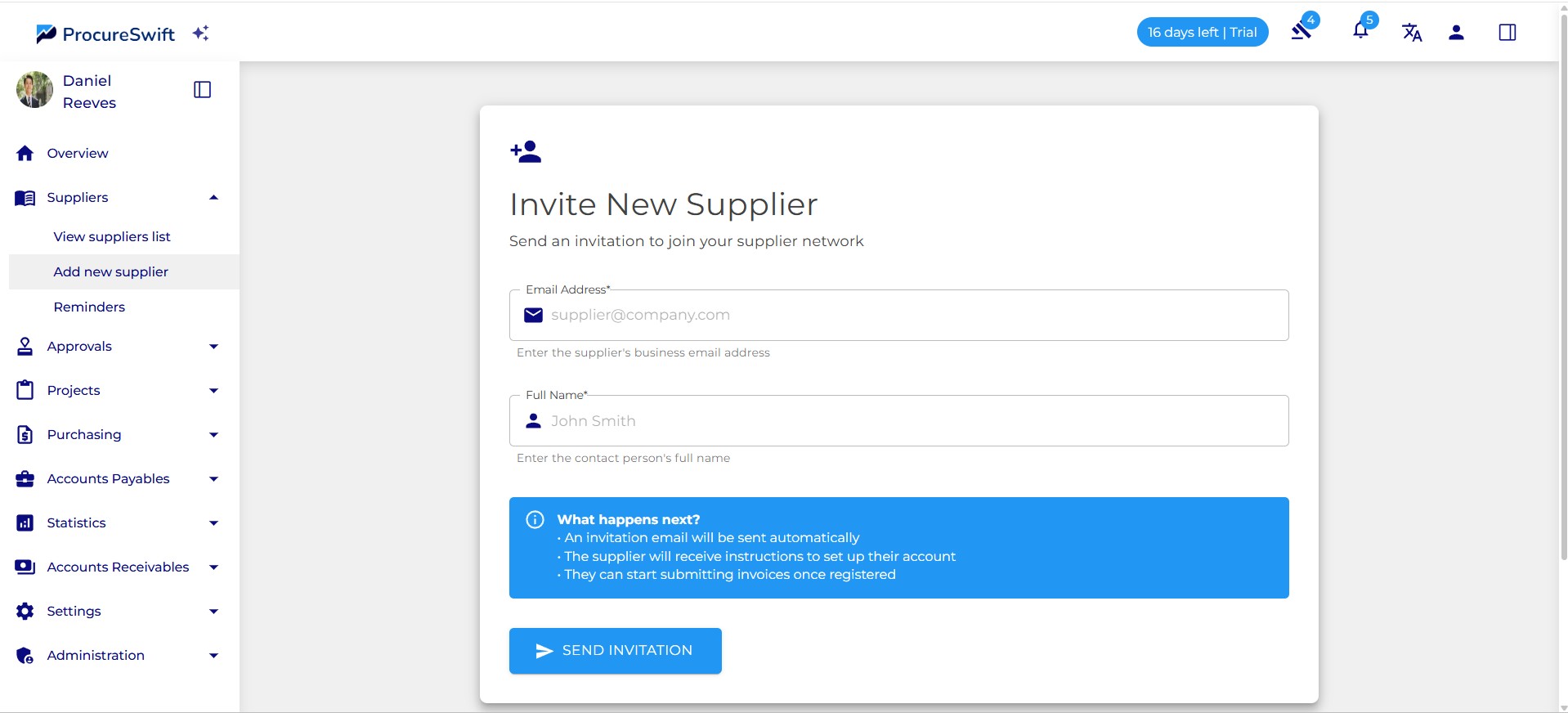Click the SEND INVITATION button
Viewport: 1568px width, 713px height.
coord(615,651)
